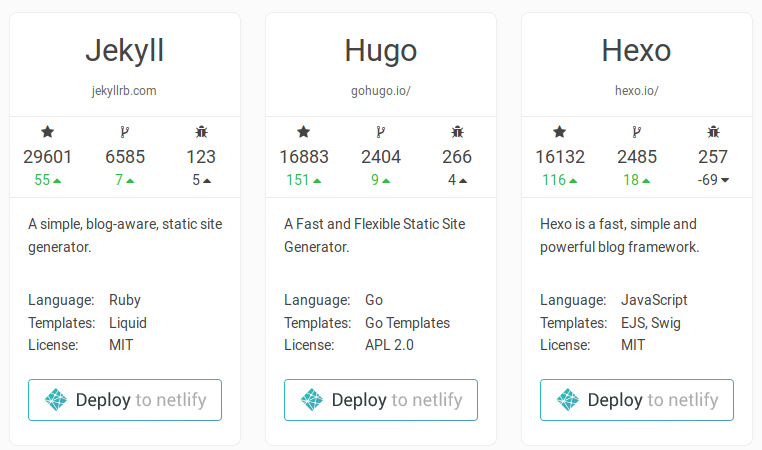Visit the hexo.io website link
762x450 pixels.
click(637, 91)
